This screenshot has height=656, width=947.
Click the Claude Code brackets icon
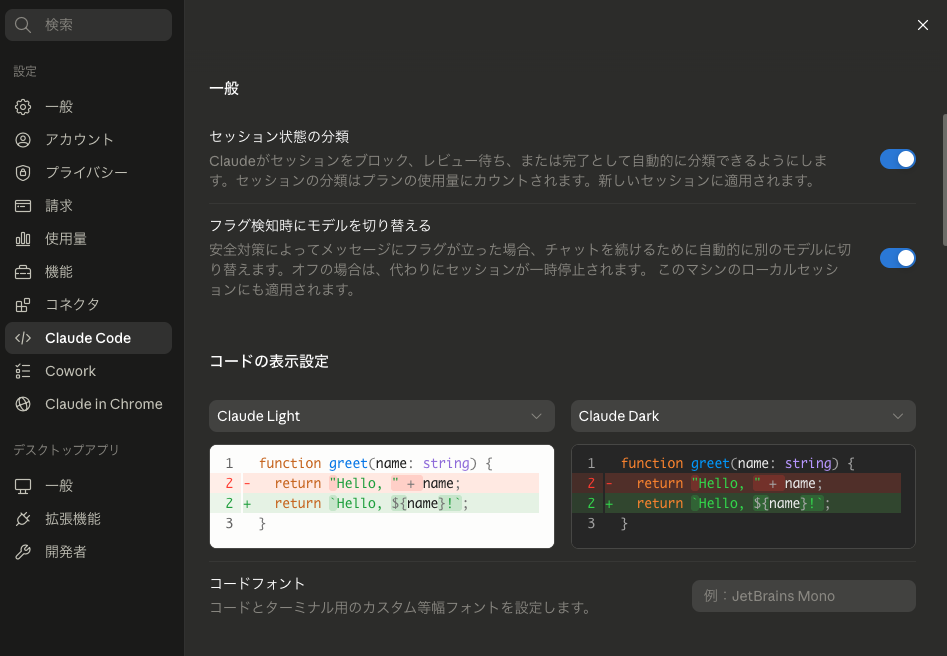(23, 338)
